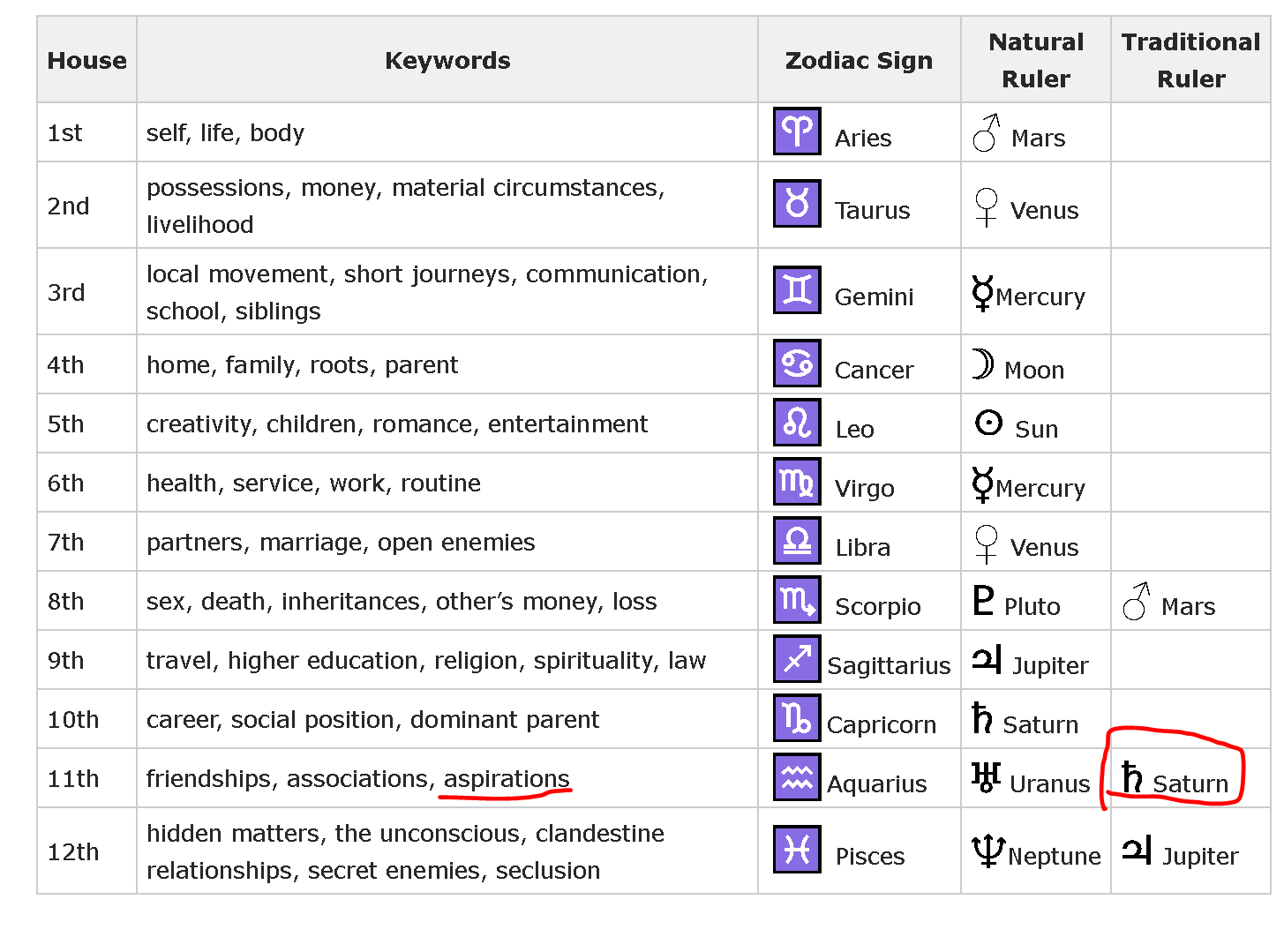The image size is (1284, 952).
Task: Select the House column header
Action: pos(86,60)
